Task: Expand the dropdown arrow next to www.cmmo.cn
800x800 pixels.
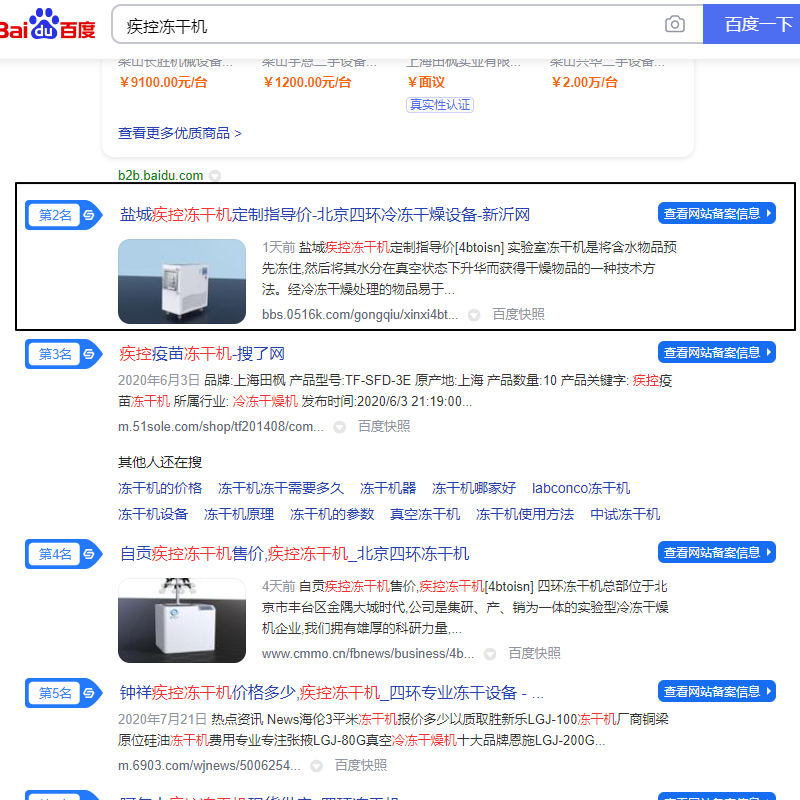Action: (x=490, y=654)
